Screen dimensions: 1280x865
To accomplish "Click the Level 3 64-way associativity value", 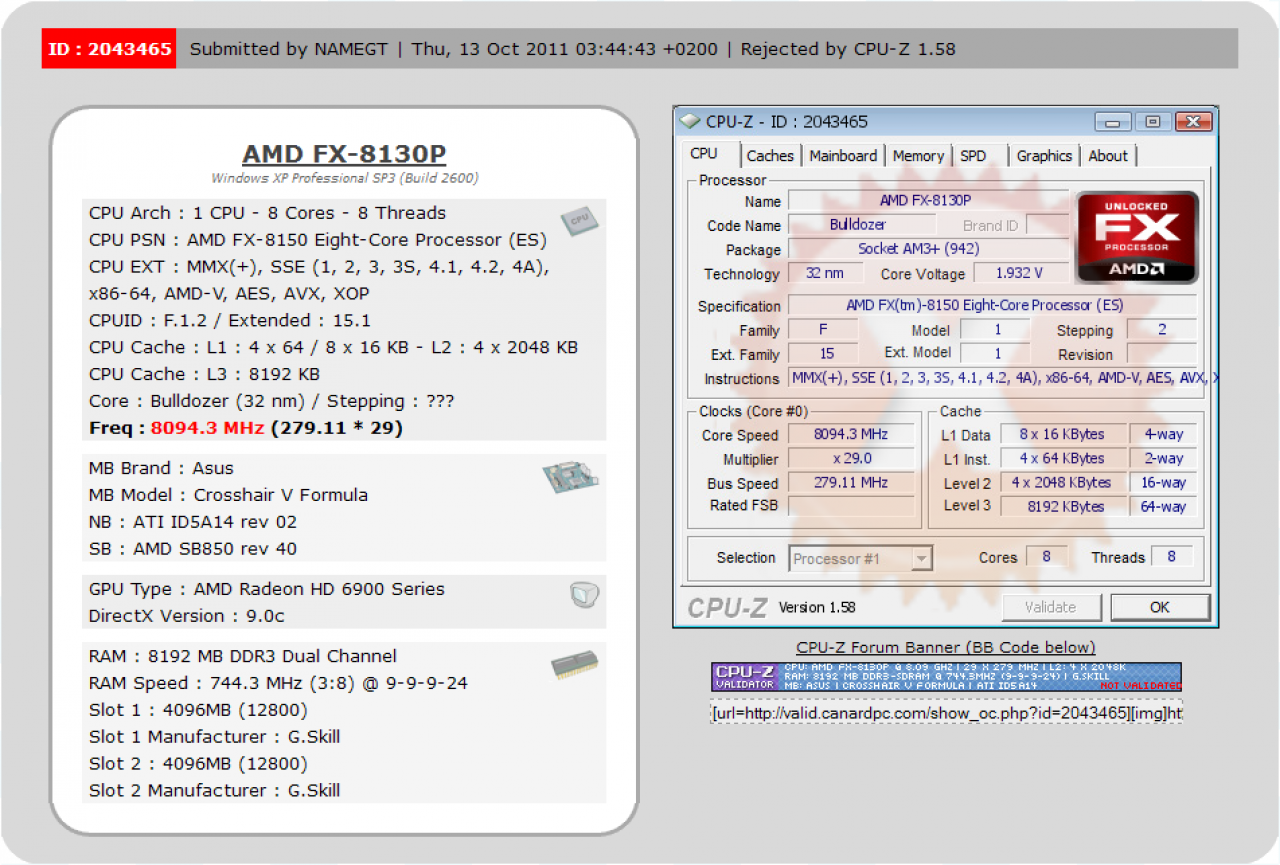I will click(x=1163, y=507).
